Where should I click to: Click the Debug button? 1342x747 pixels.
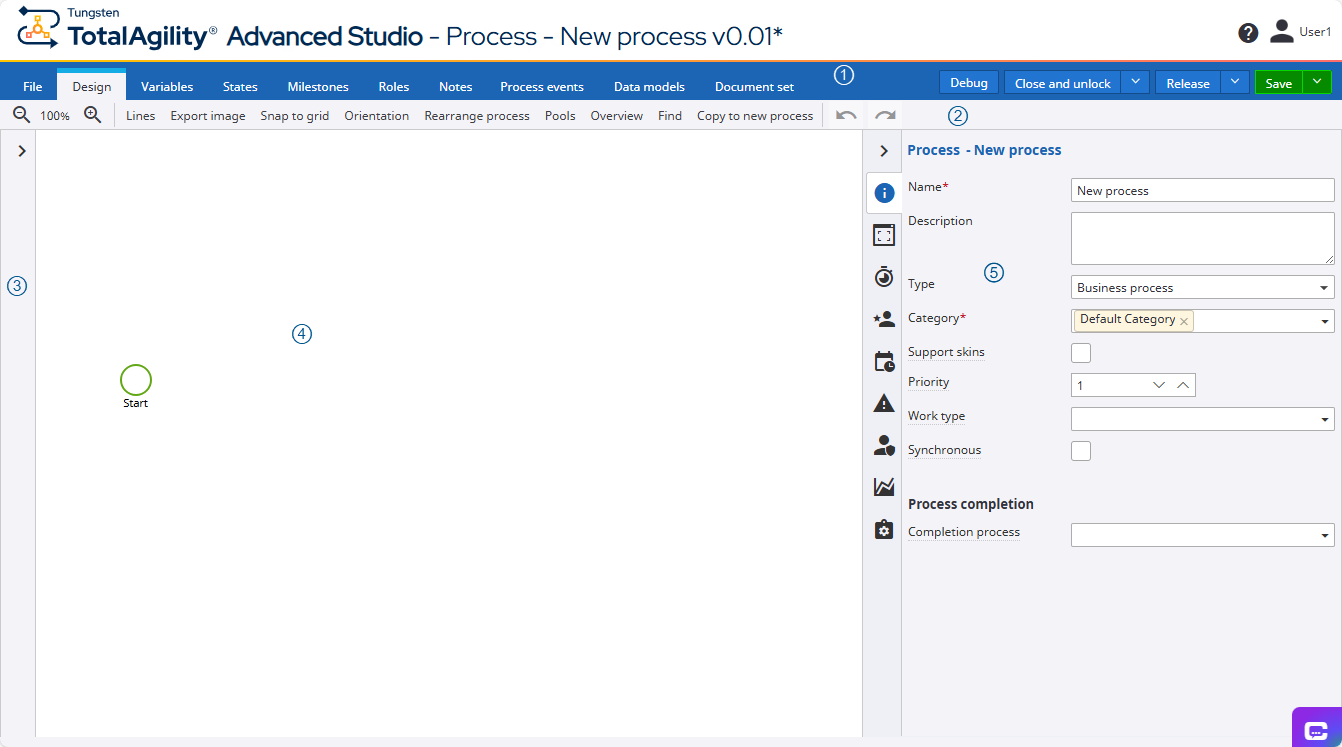(x=968, y=82)
